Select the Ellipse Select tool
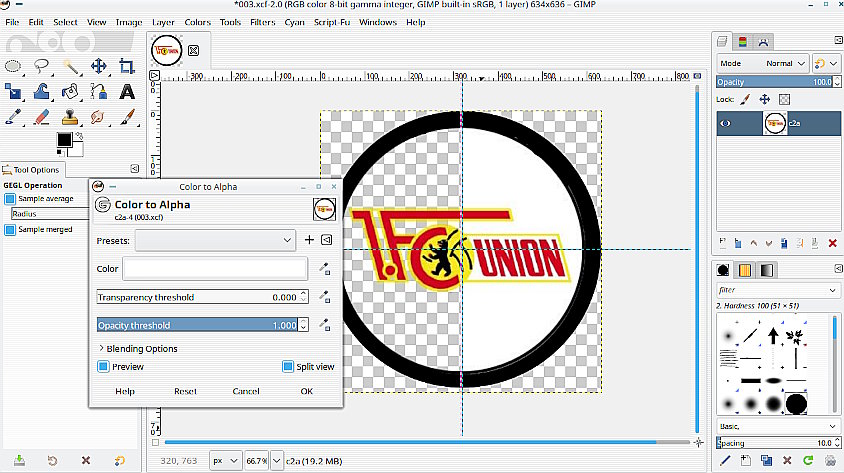The width and height of the screenshot is (844, 473). point(13,66)
